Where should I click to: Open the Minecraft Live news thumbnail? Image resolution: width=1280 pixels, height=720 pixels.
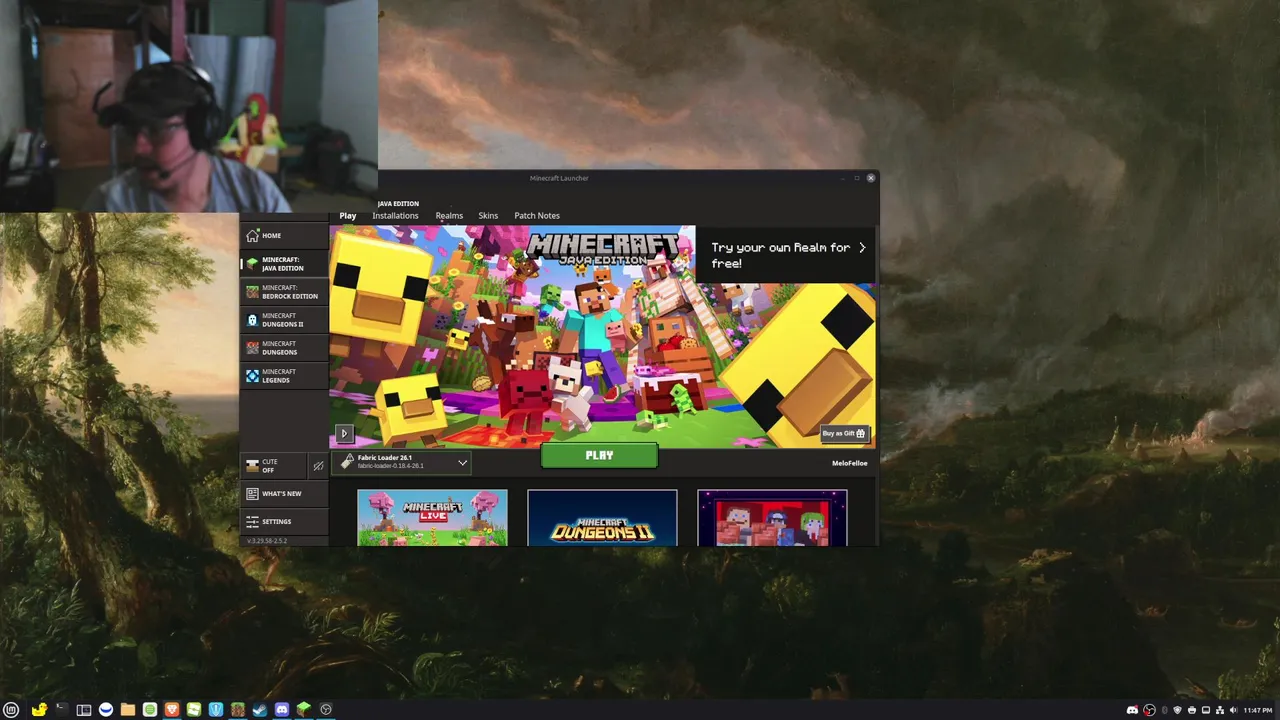coord(432,518)
